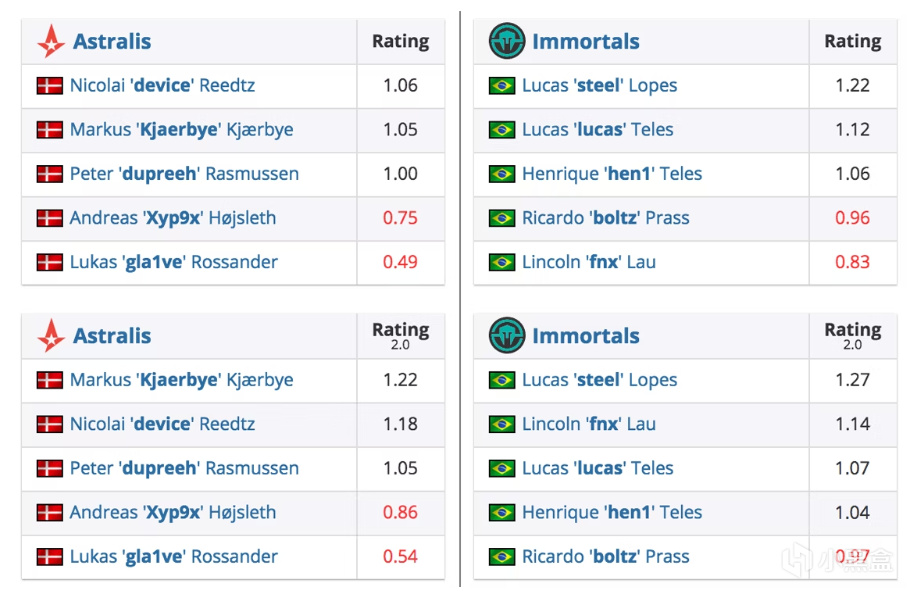Click the Immortals logo in top table

pyautogui.click(x=507, y=41)
